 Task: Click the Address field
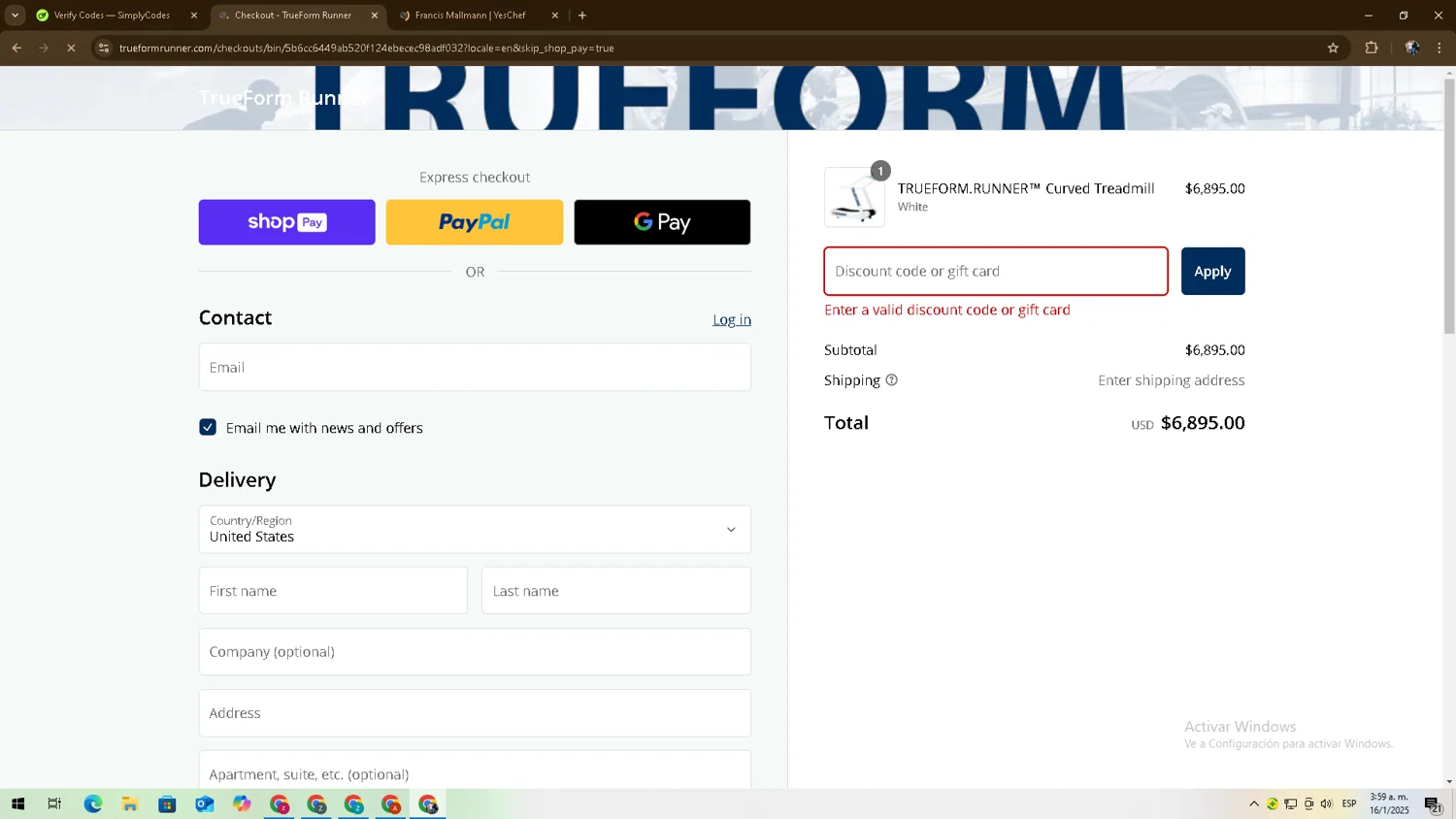(475, 712)
